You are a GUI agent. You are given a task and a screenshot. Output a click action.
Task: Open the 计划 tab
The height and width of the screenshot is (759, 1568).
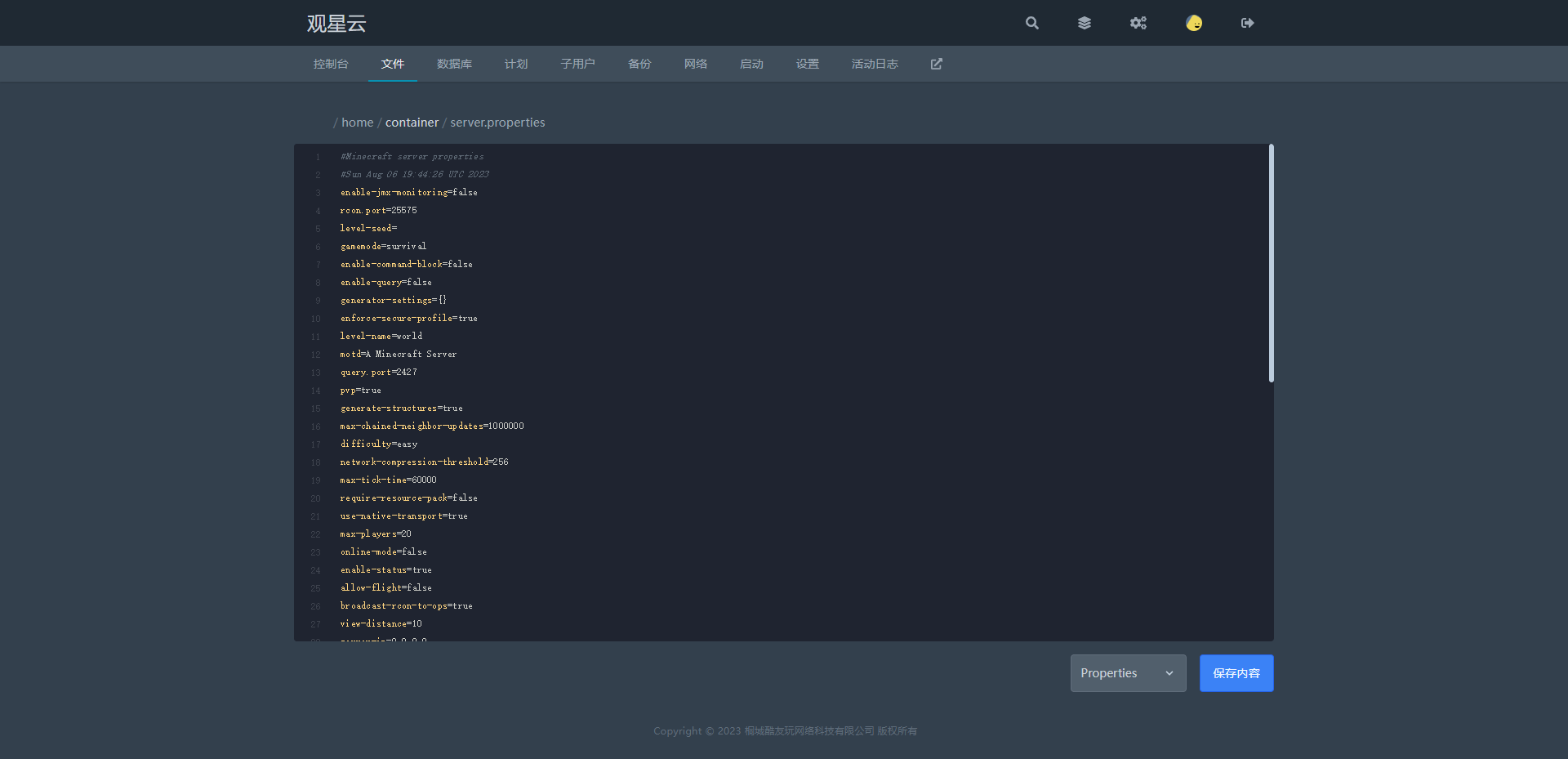point(516,64)
